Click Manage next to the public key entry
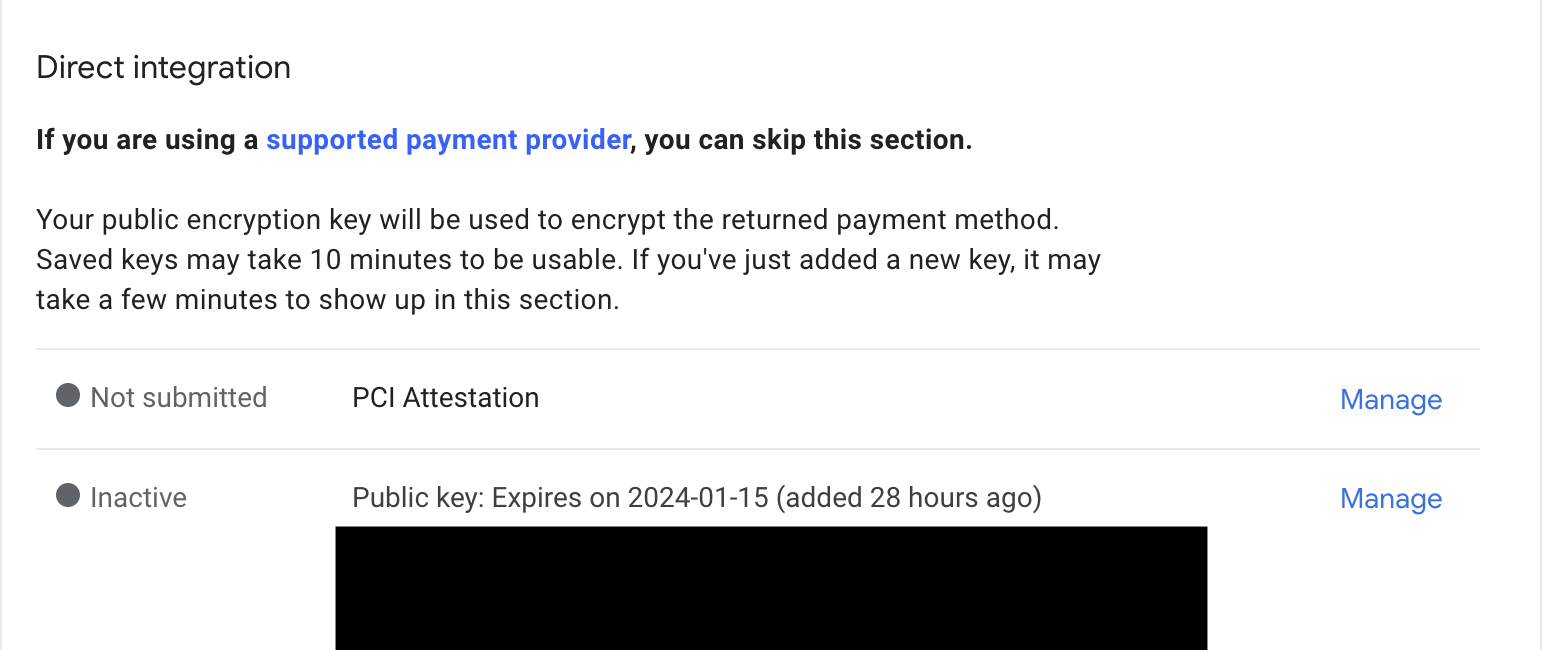 click(x=1390, y=498)
